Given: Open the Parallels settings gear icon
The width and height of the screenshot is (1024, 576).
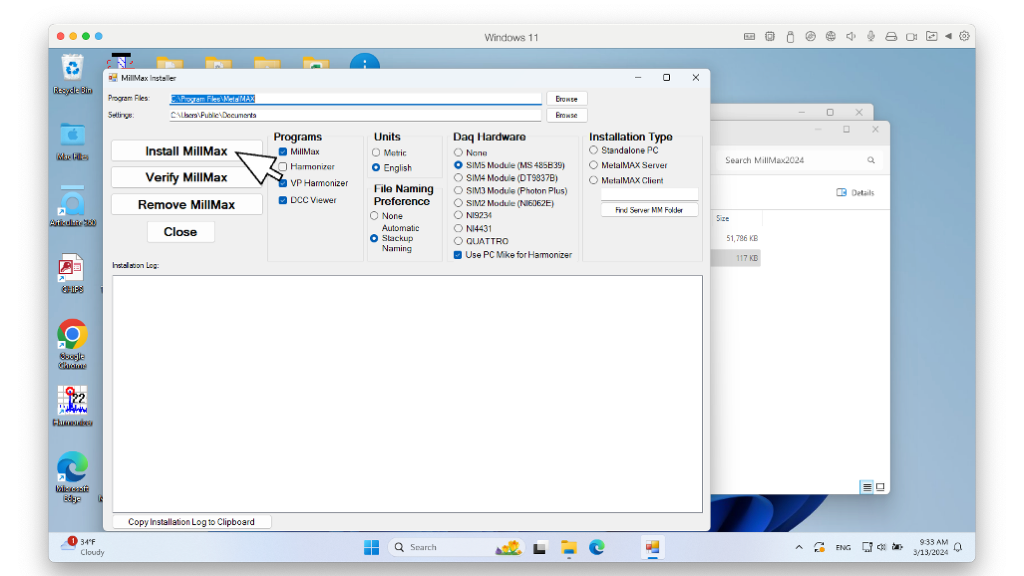Looking at the screenshot, I should [x=965, y=37].
